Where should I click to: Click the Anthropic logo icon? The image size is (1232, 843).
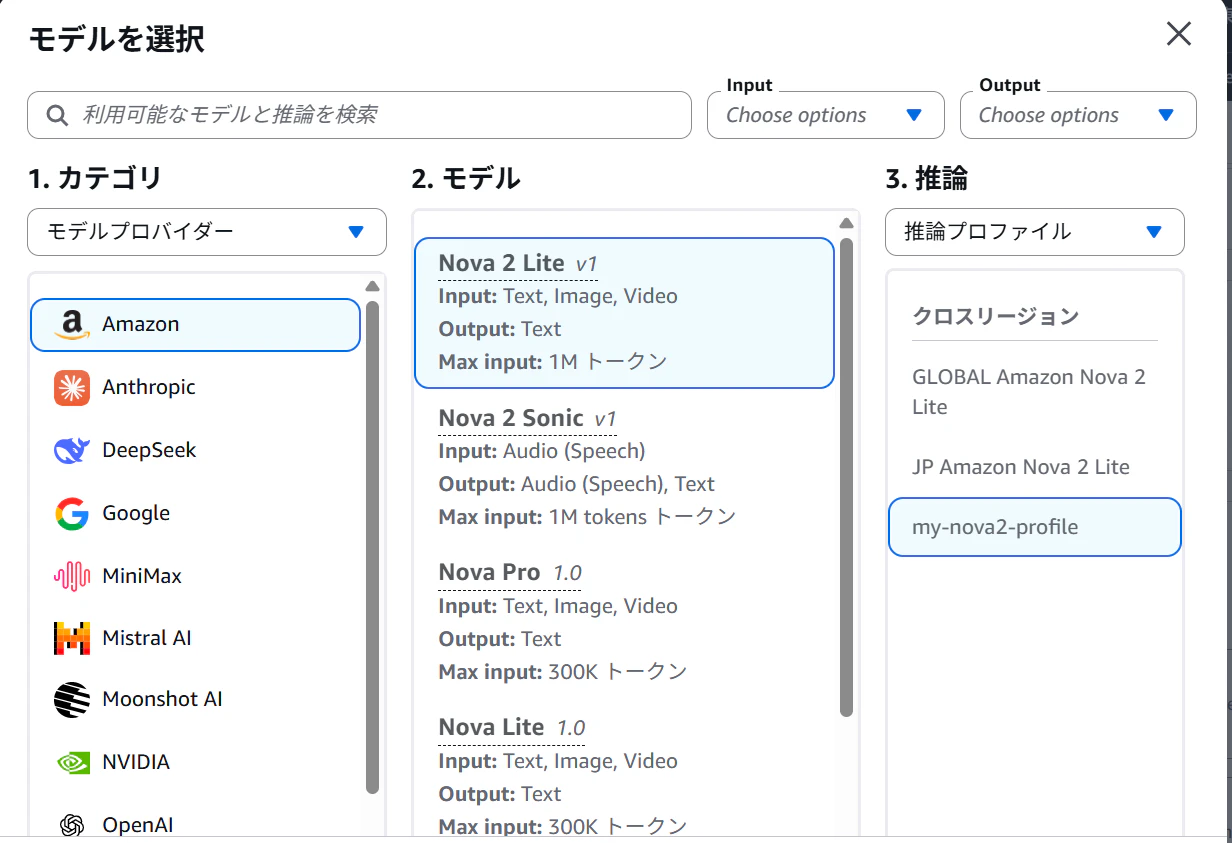[x=72, y=388]
